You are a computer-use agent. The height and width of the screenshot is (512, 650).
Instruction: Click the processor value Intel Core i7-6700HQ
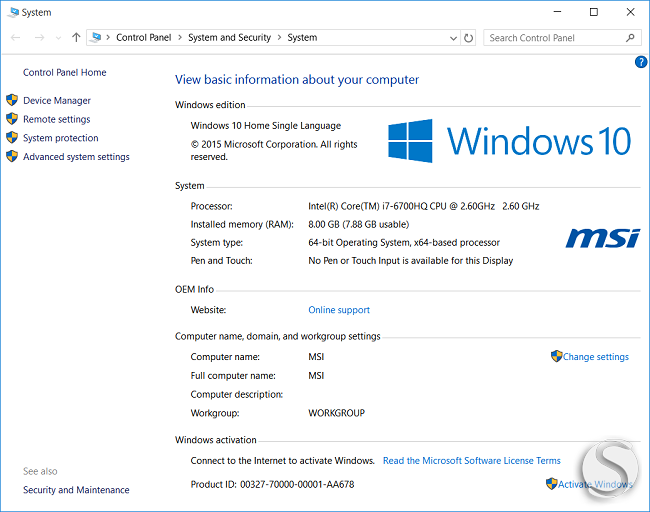(x=424, y=206)
